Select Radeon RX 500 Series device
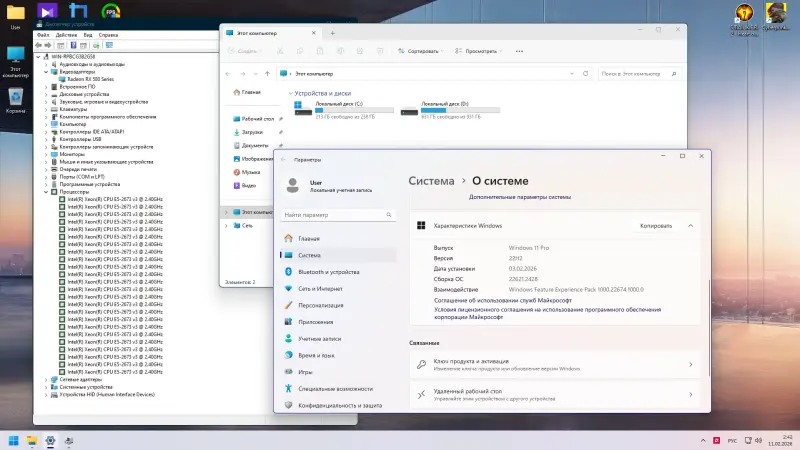800x450 pixels. coord(92,78)
